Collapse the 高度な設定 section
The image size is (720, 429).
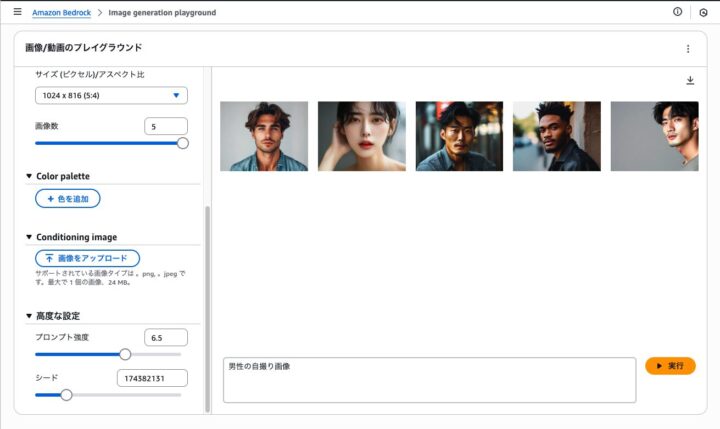(x=29, y=316)
